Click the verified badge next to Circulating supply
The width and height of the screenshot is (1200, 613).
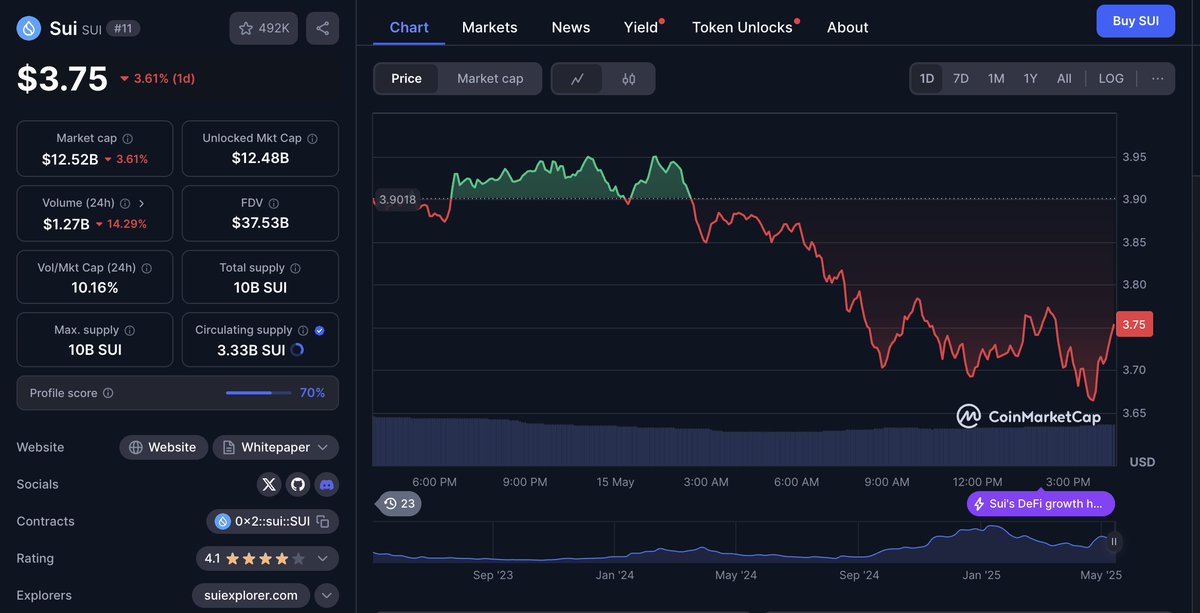click(319, 330)
